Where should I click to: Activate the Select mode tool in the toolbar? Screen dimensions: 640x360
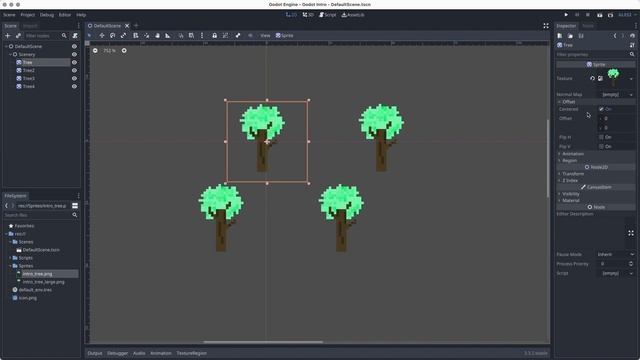90,36
